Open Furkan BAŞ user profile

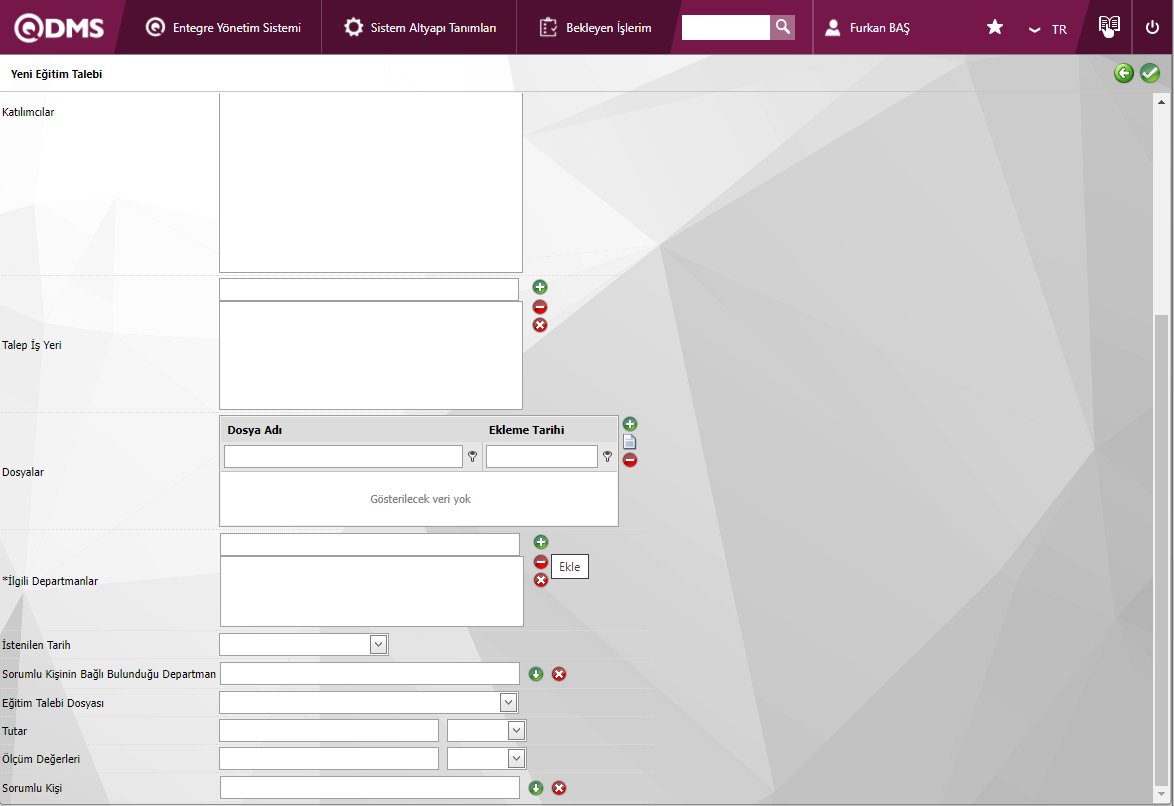coord(867,28)
